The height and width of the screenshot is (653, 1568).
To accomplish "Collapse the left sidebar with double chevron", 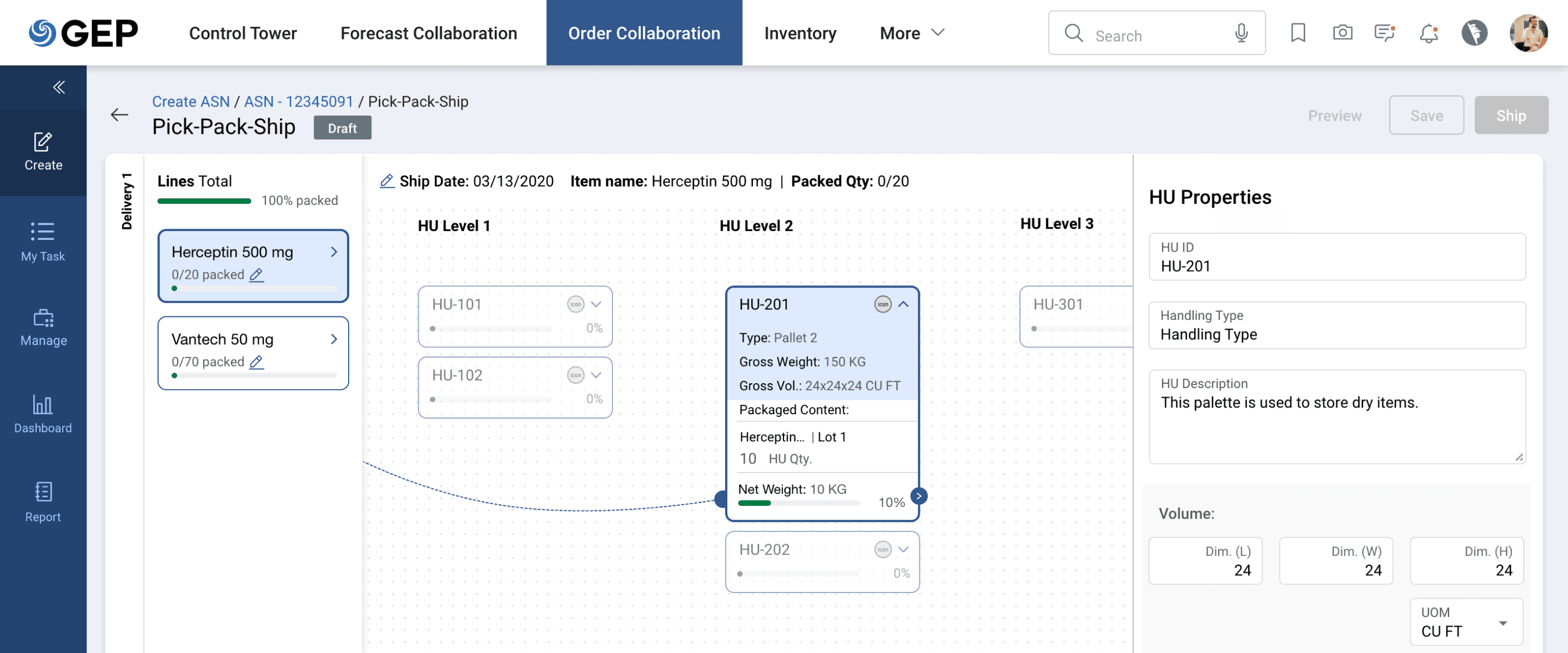I will point(59,87).
